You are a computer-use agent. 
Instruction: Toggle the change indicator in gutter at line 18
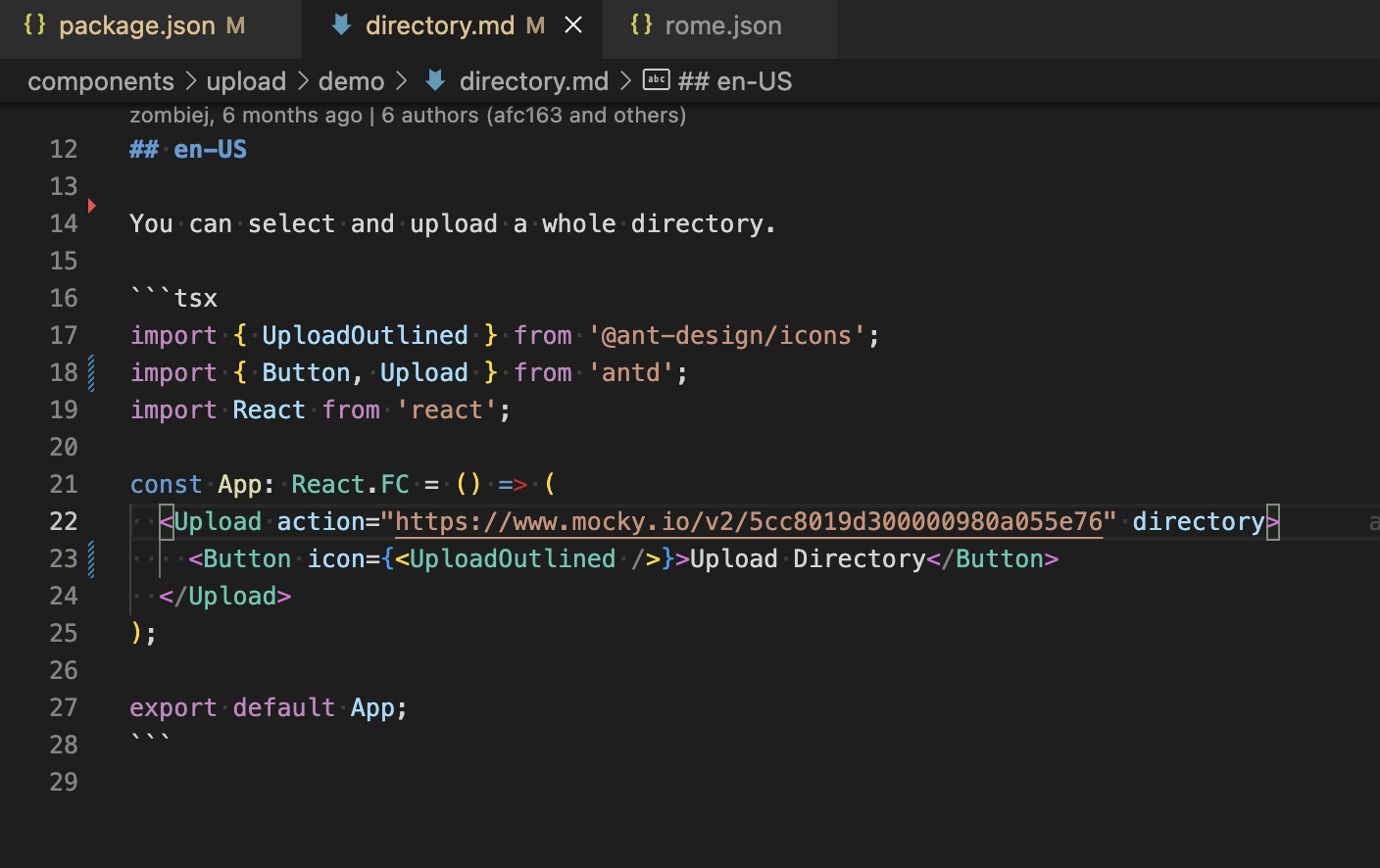(90, 372)
